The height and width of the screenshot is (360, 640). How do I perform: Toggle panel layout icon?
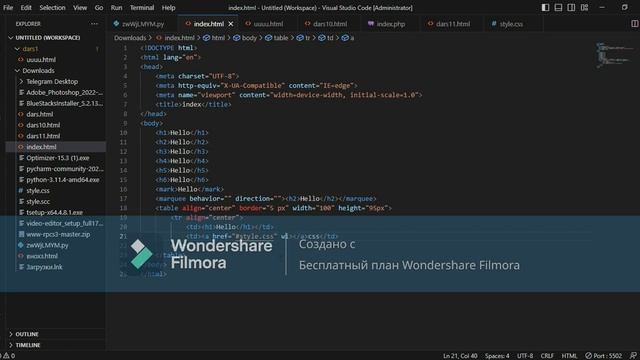(x=558, y=8)
